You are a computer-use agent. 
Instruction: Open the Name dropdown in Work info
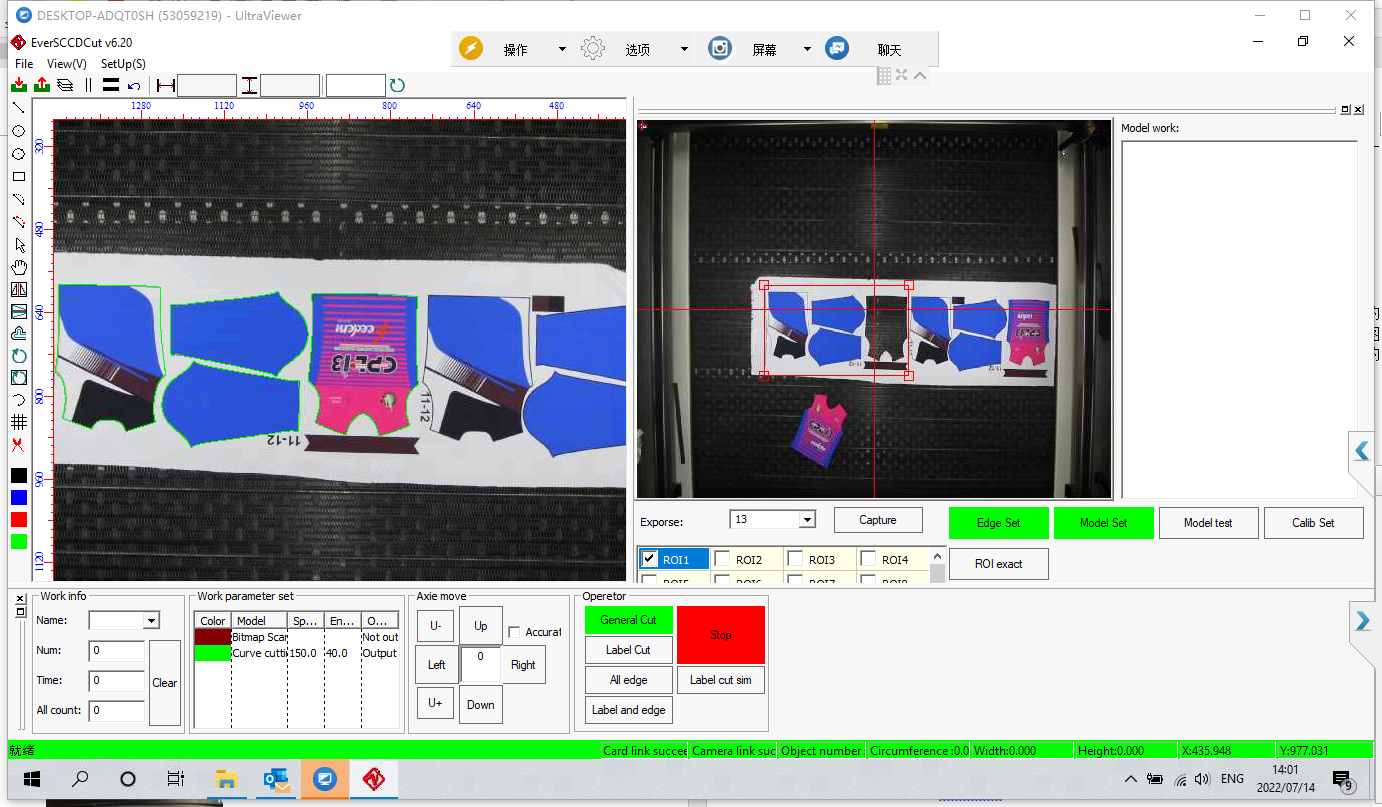click(151, 621)
